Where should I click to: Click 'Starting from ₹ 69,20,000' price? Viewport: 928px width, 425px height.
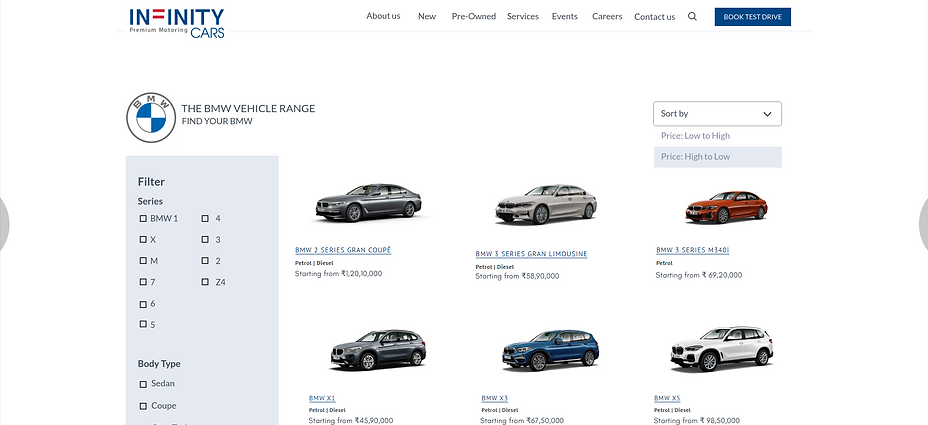click(x=699, y=275)
